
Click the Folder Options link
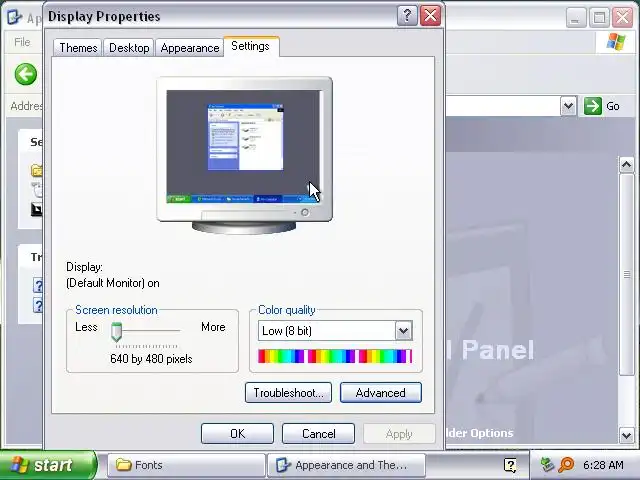click(480, 433)
